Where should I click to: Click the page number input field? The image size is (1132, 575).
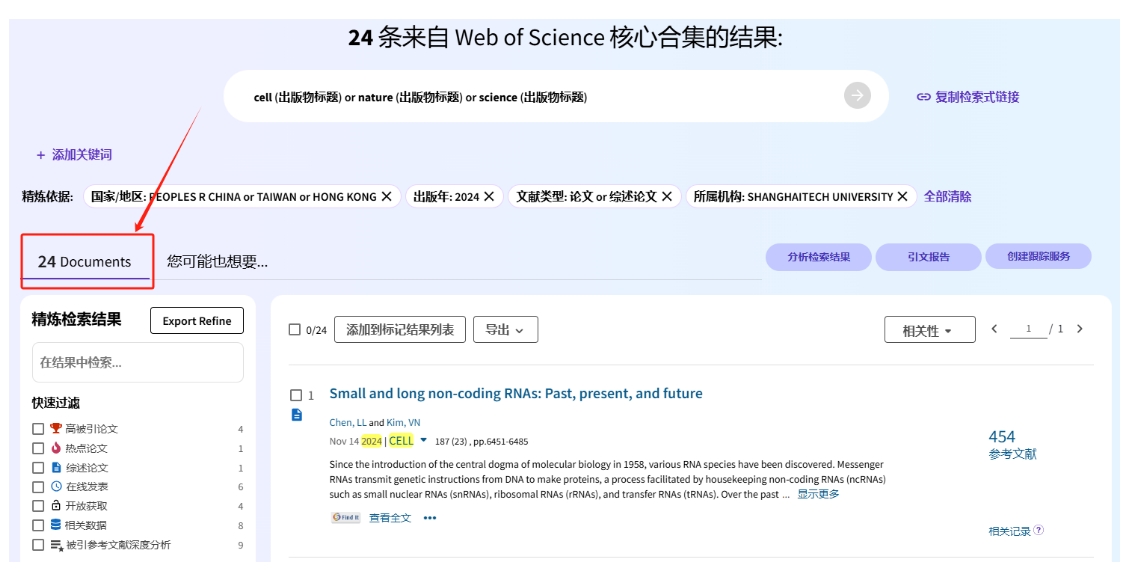coord(1027,329)
